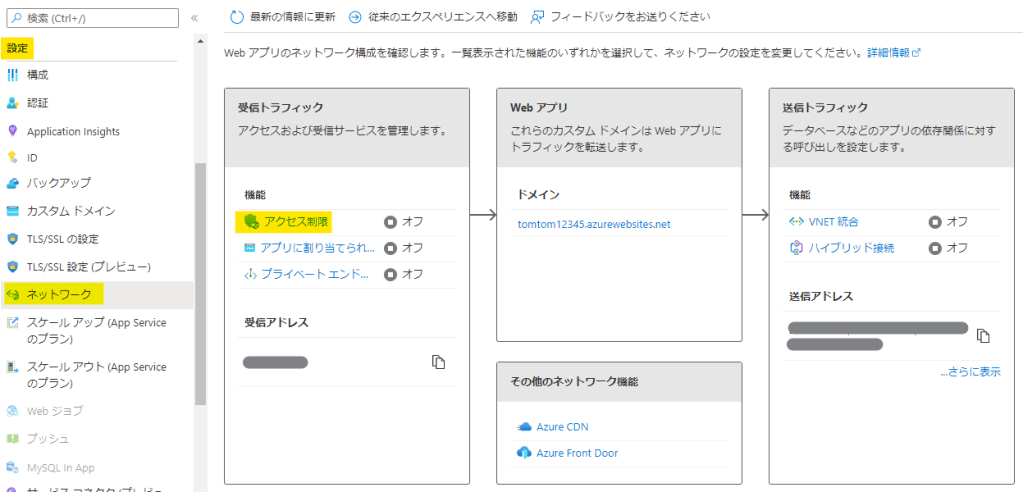Image resolution: width=1023 pixels, height=492 pixels.
Task: Expand the outbound address list via さらに表示
Action: click(969, 372)
